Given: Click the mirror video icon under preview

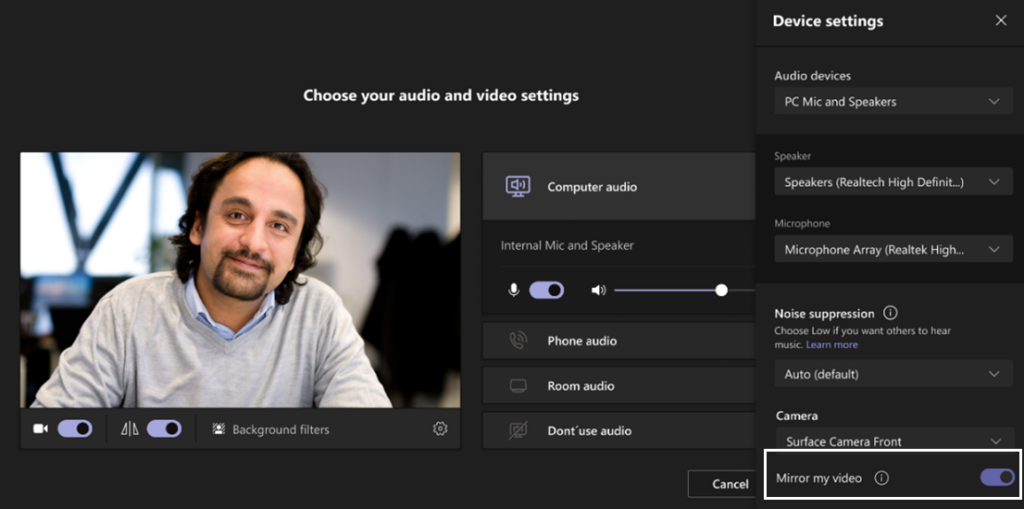Looking at the screenshot, I should 130,429.
